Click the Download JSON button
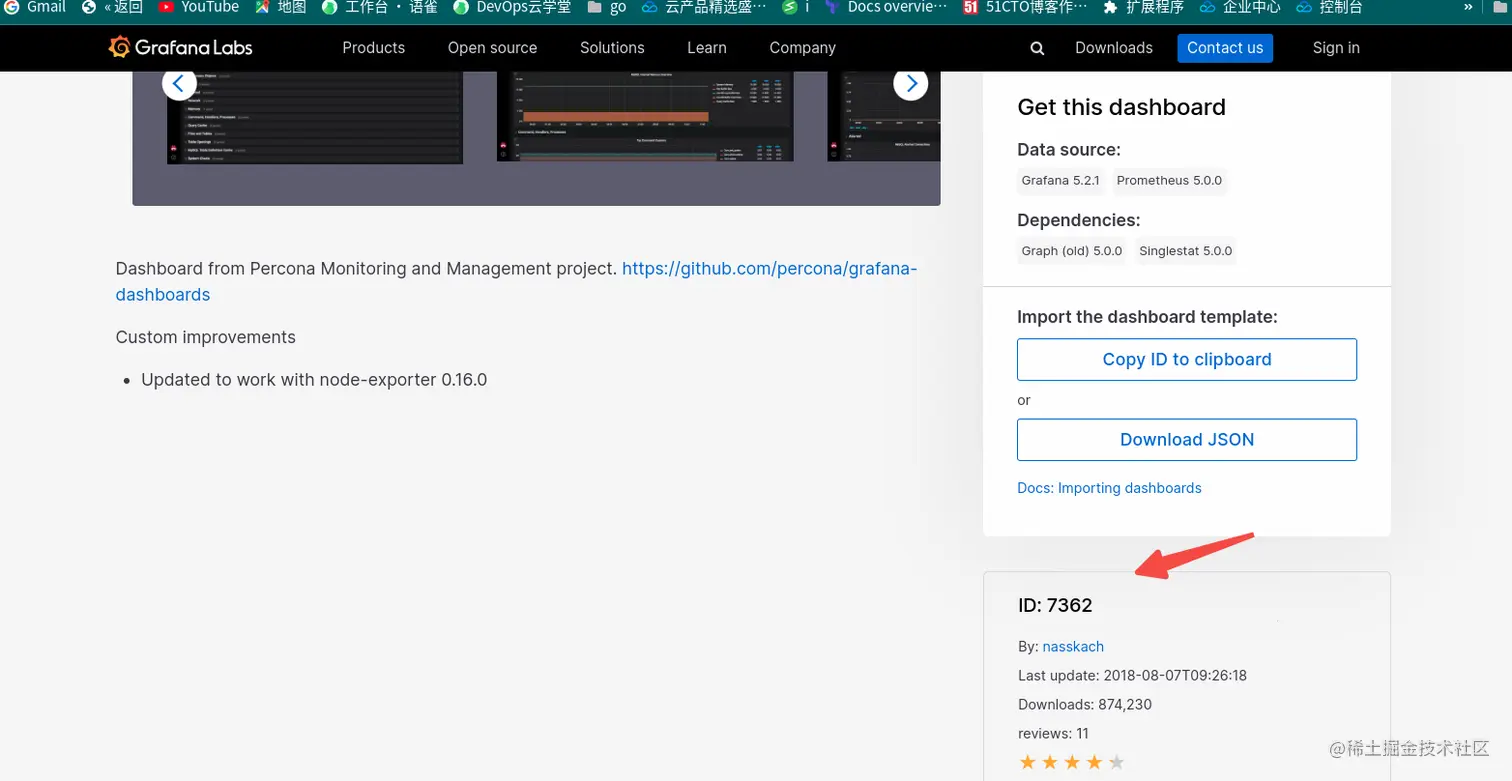The height and width of the screenshot is (781, 1512). [1187, 439]
